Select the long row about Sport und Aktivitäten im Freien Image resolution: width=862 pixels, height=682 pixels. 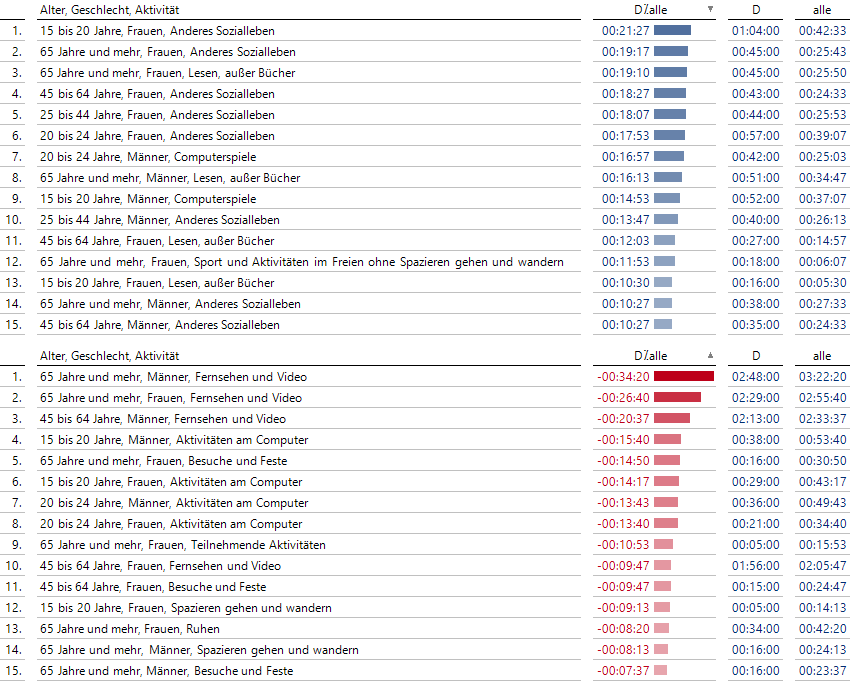301,262
